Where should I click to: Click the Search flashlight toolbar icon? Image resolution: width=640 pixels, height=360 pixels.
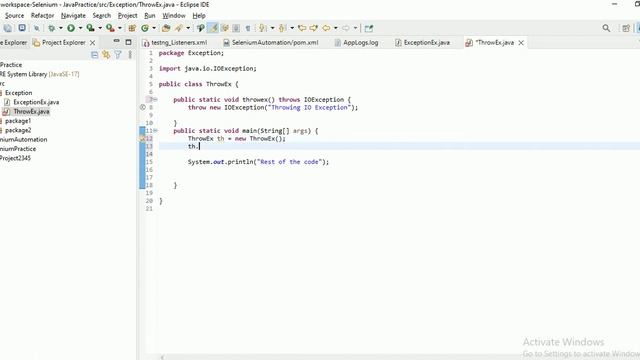(x=179, y=28)
